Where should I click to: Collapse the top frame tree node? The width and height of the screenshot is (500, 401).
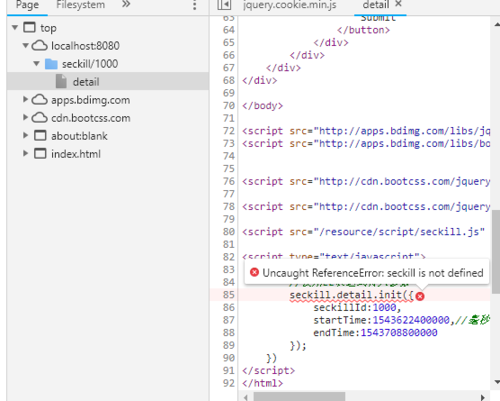(15, 28)
